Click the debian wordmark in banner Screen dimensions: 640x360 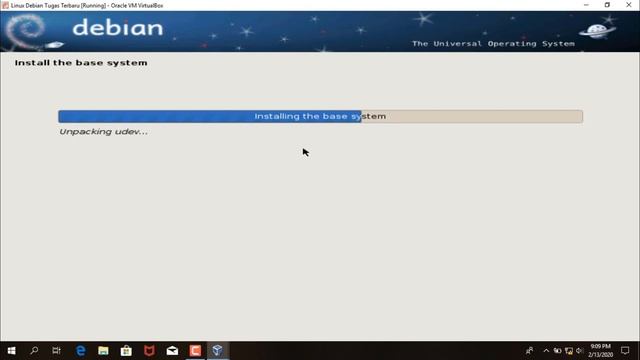coord(118,28)
